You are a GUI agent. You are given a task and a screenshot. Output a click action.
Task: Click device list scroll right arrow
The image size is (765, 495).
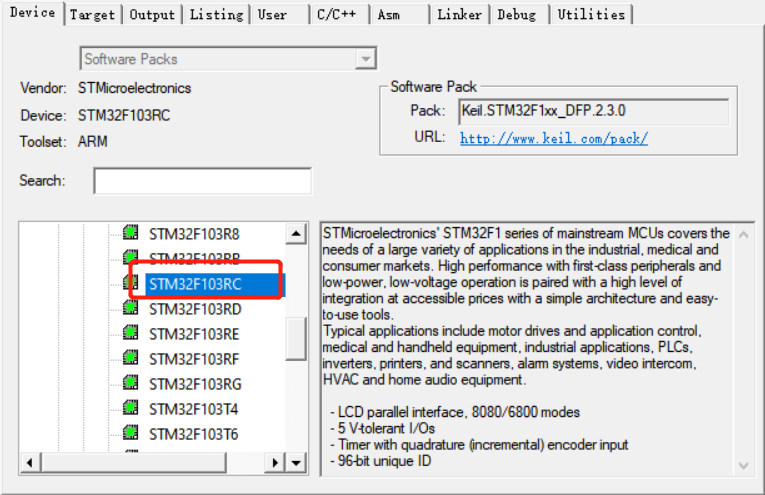[x=275, y=462]
